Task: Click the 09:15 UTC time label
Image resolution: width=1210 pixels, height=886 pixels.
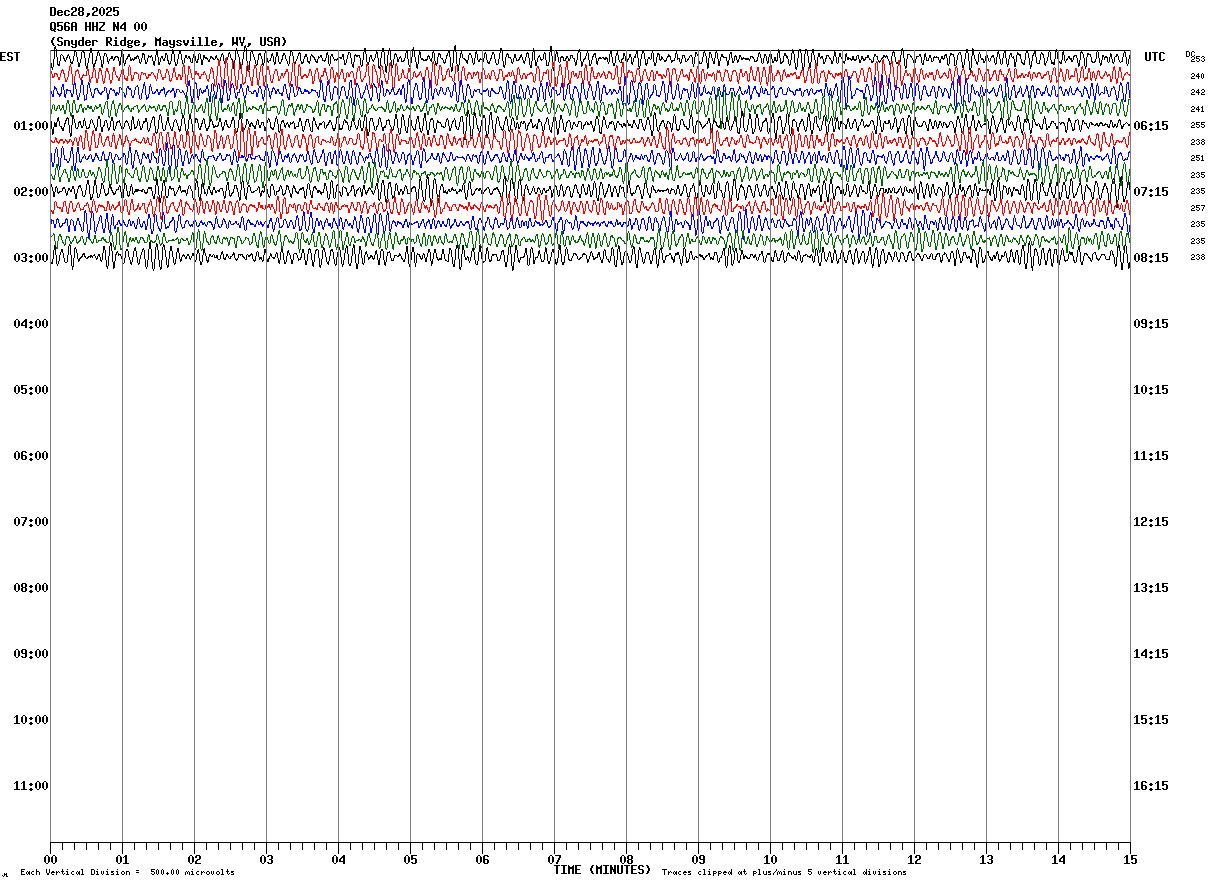Action: (1150, 324)
